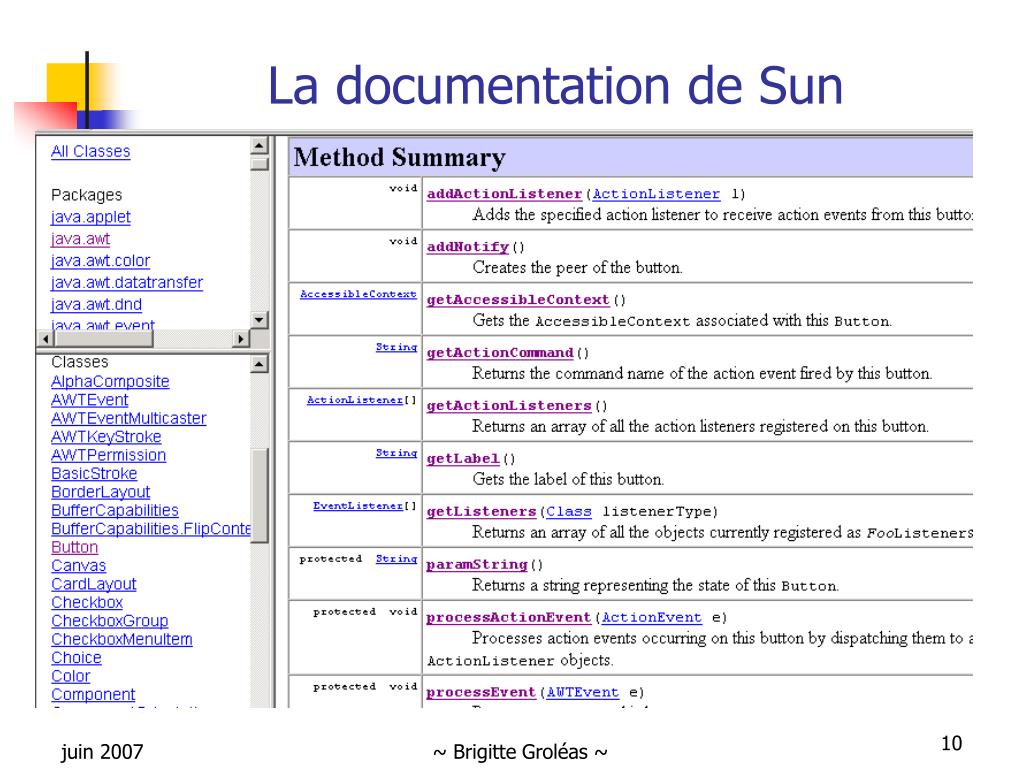Click the packages list scroll-up arrow
This screenshot has height=768, width=1024.
pyautogui.click(x=259, y=146)
